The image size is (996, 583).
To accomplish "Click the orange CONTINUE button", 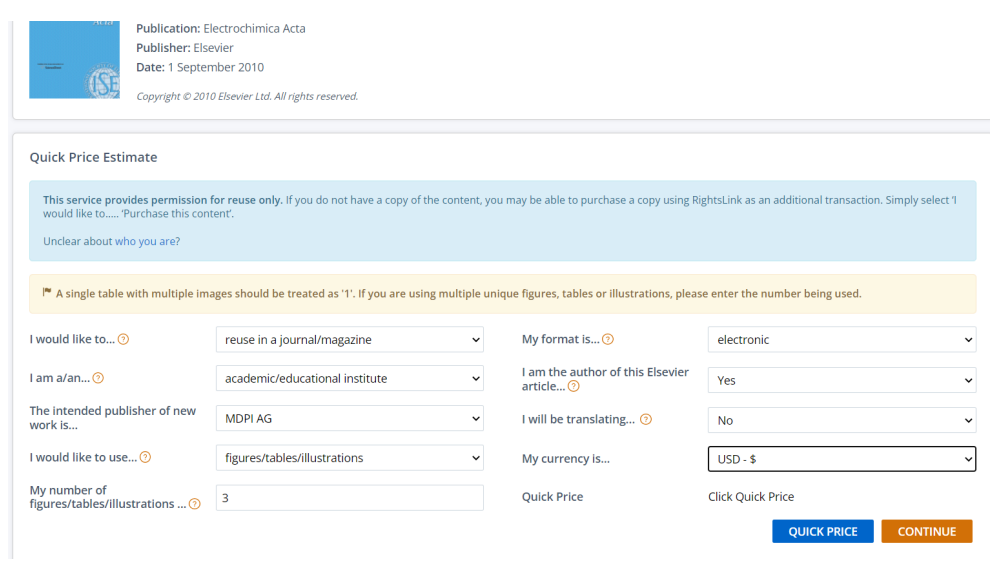I will [927, 532].
